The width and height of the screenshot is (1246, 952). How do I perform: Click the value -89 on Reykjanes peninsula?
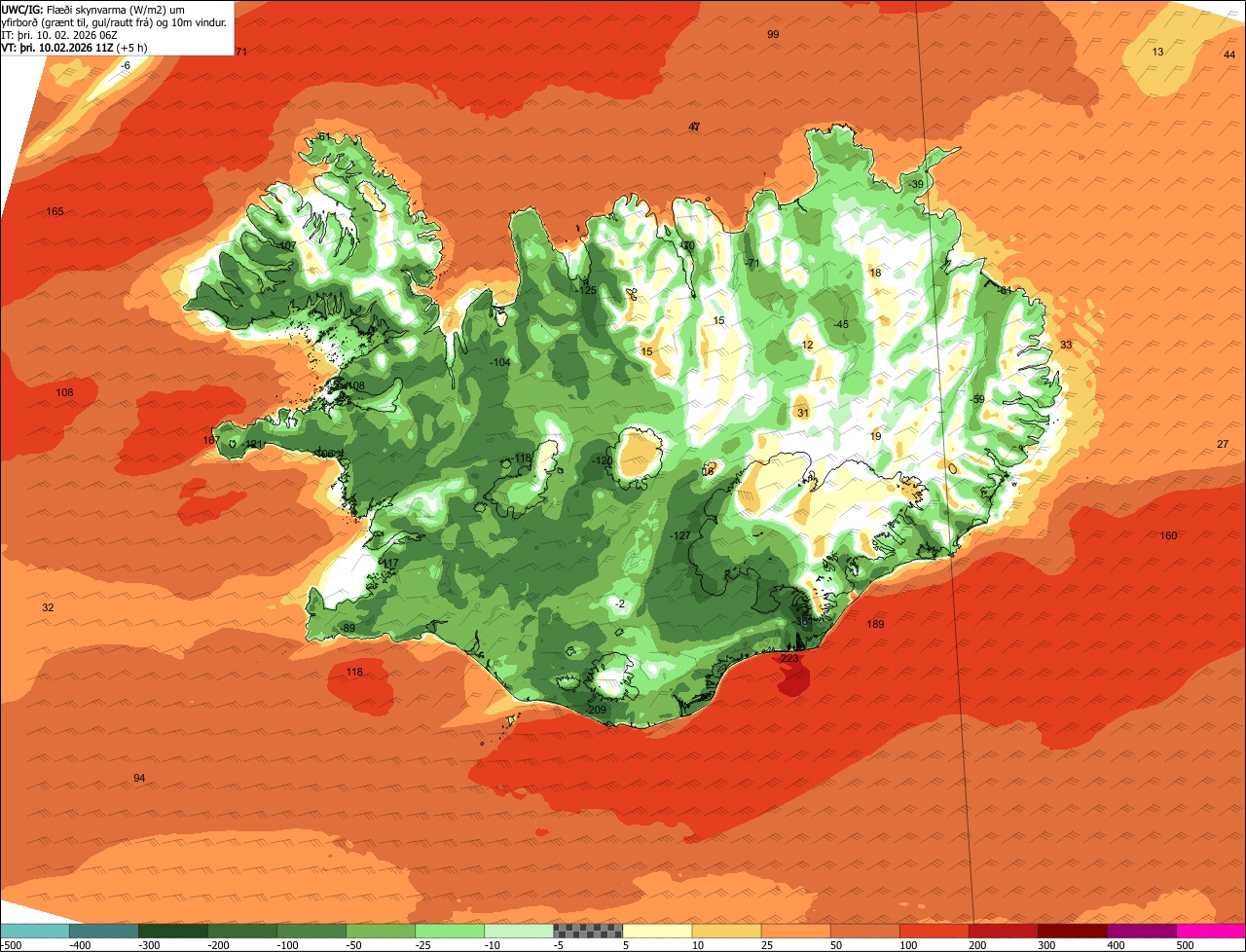point(348,628)
